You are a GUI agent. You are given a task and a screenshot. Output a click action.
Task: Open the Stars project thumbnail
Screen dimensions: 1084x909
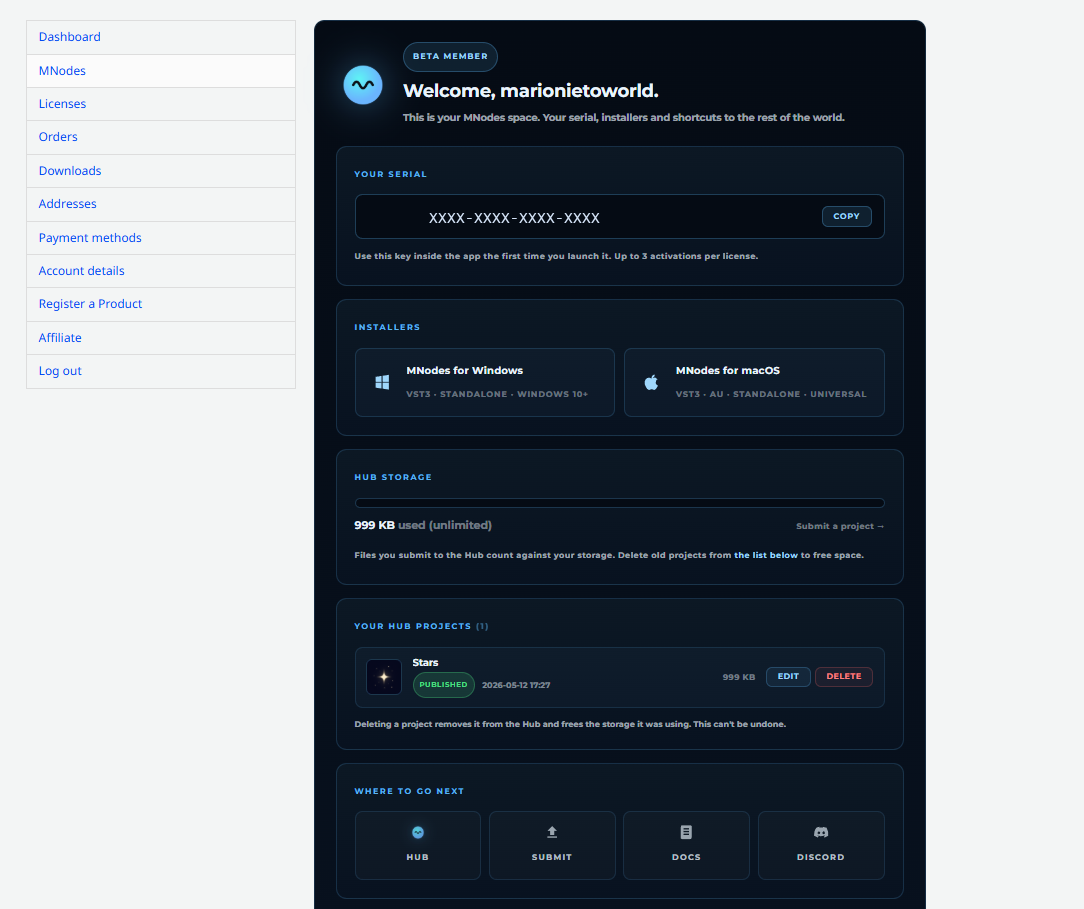[384, 677]
